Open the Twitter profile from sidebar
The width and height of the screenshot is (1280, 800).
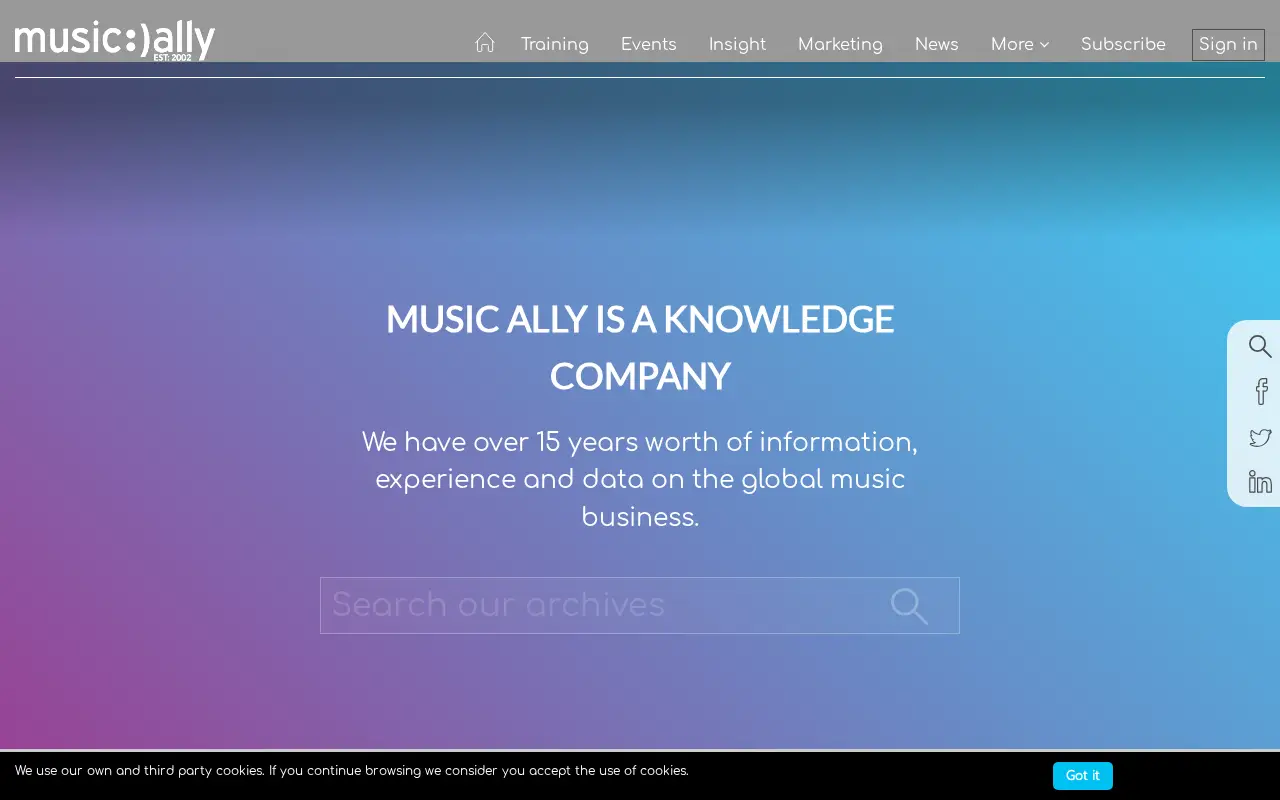(1260, 438)
